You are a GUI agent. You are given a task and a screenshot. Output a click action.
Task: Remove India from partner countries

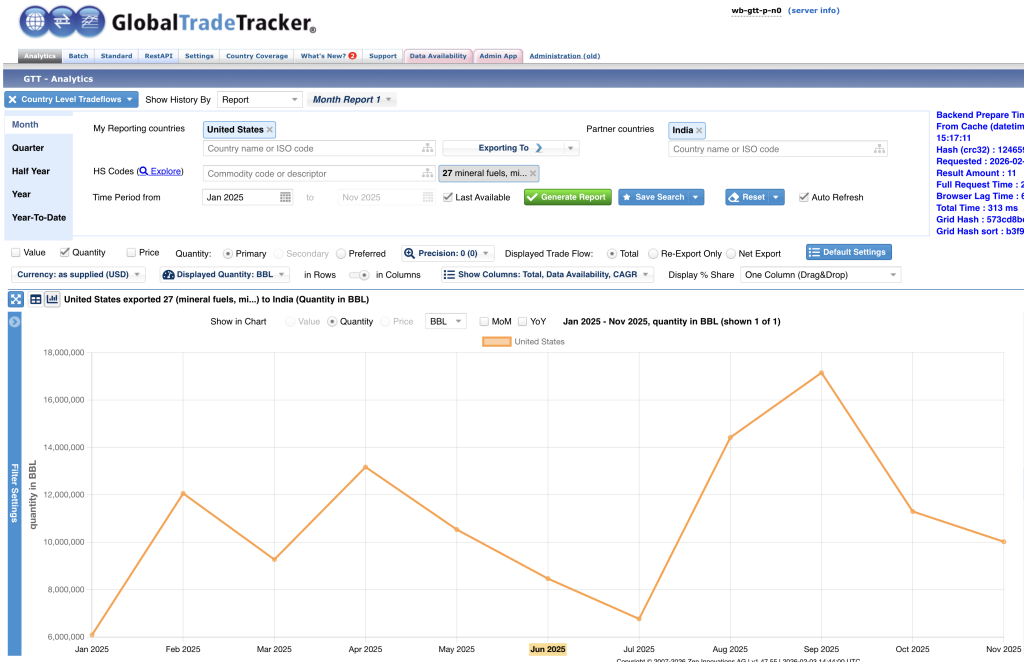[700, 130]
